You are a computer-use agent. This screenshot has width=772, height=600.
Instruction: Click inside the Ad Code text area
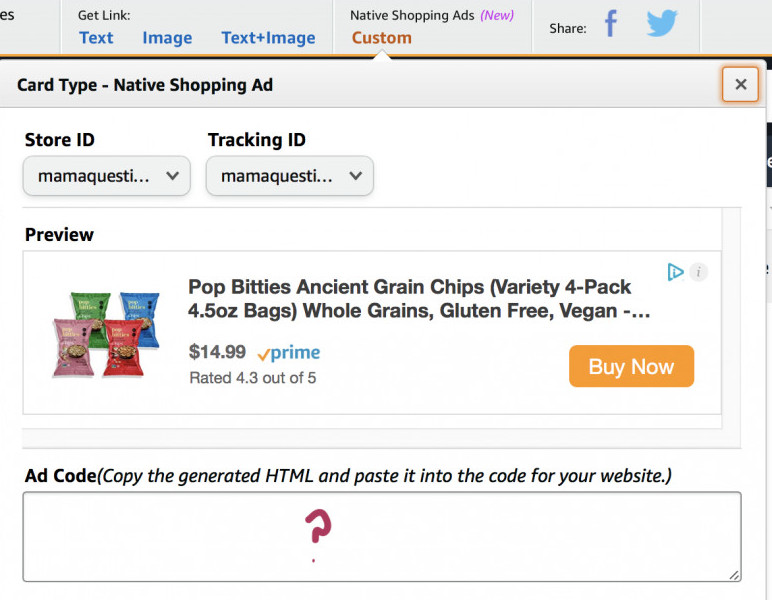pyautogui.click(x=380, y=536)
